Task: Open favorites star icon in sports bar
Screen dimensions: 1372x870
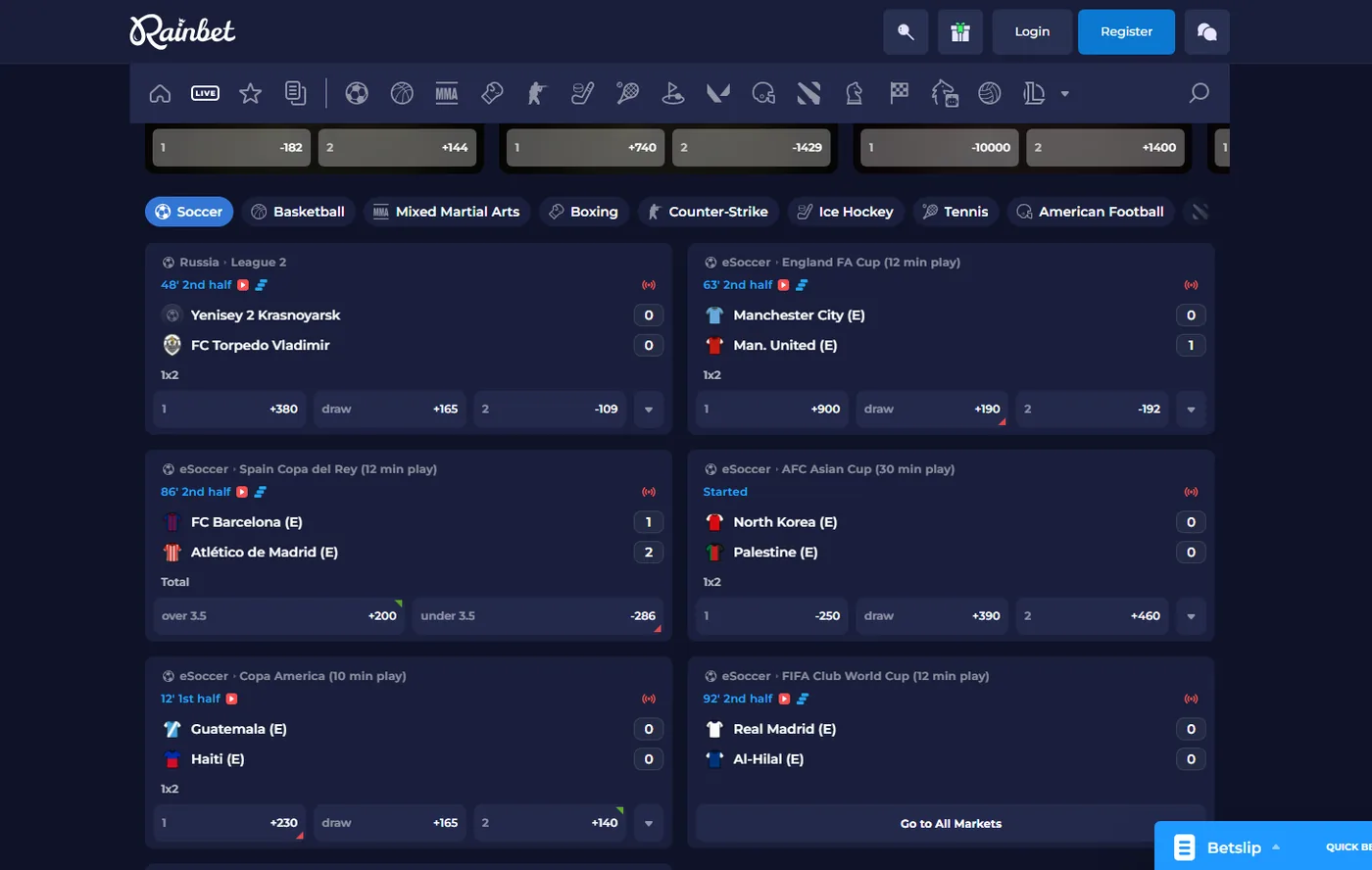Action: (x=250, y=93)
